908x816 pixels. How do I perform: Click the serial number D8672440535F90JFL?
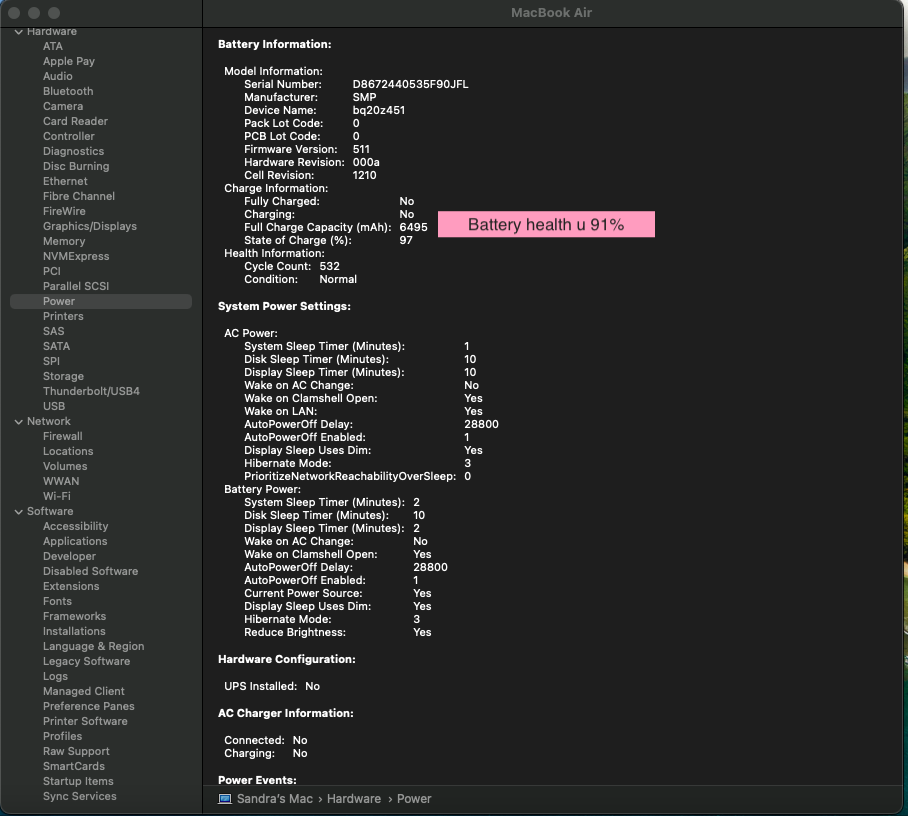pos(411,85)
